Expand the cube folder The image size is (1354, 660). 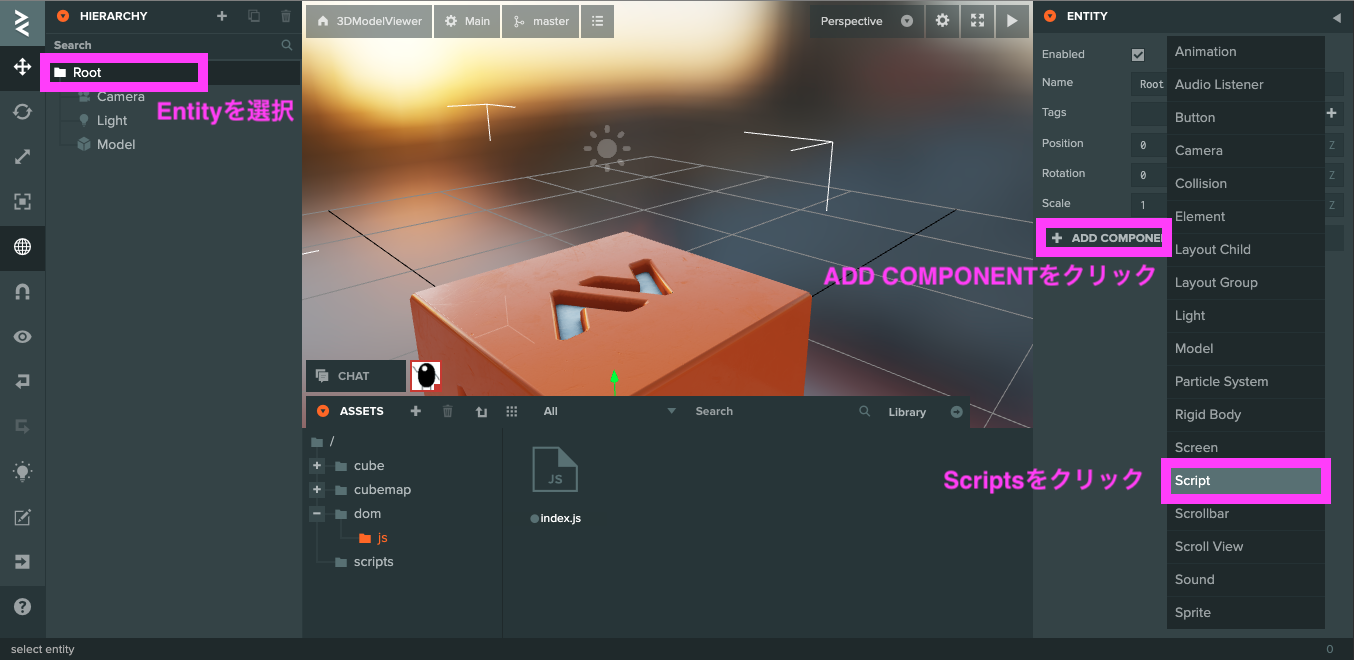point(317,466)
